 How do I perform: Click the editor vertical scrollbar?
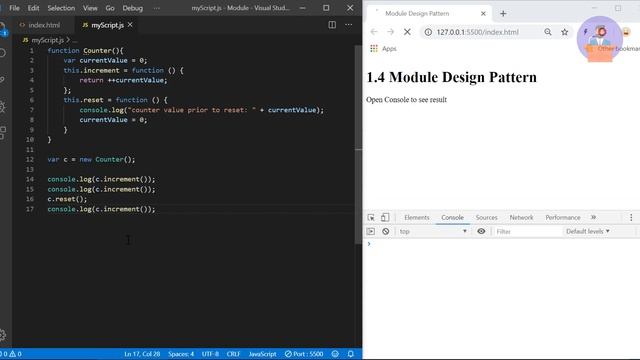tap(358, 145)
